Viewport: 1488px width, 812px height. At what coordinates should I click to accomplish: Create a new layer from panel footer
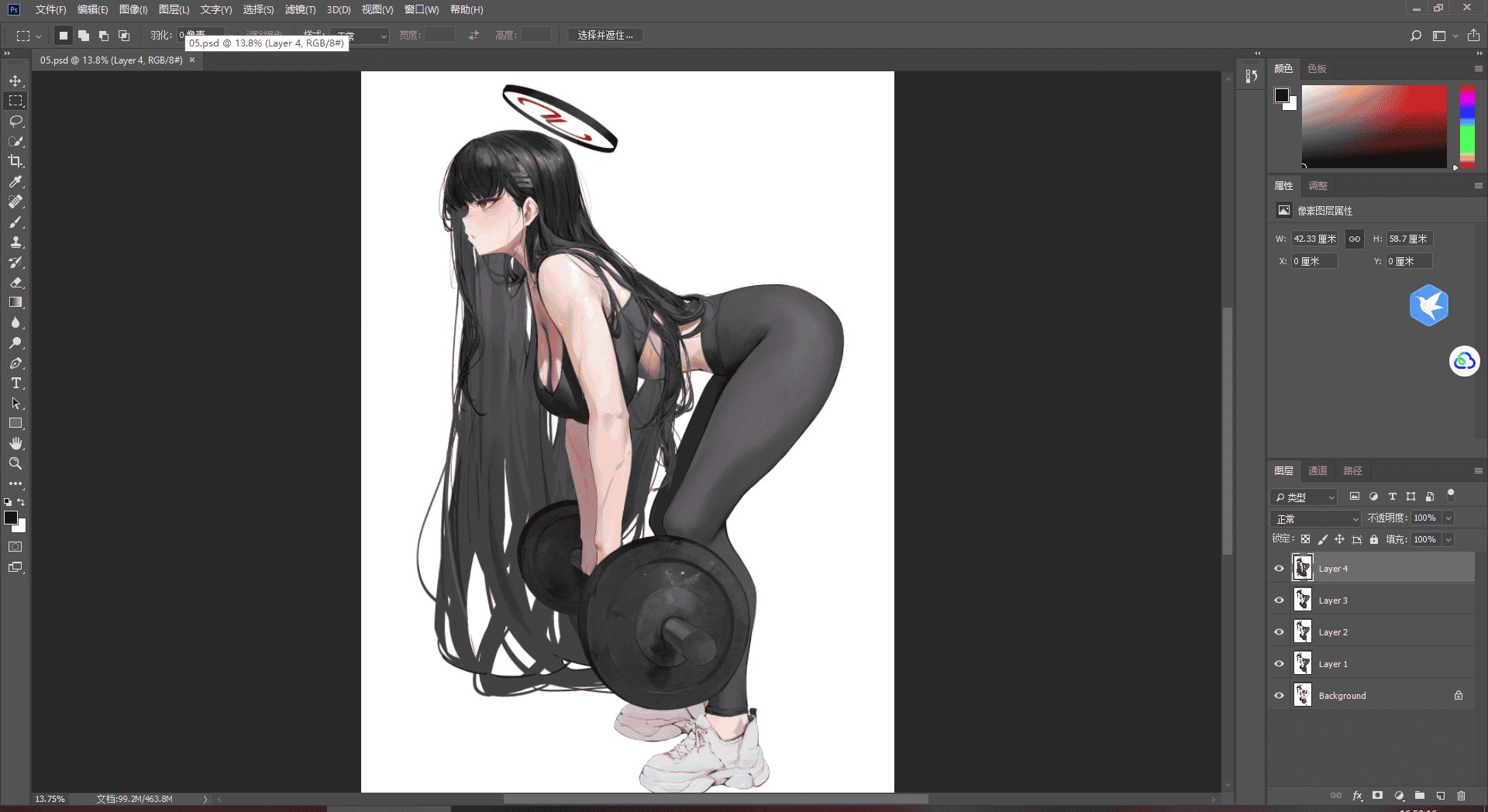pyautogui.click(x=1441, y=796)
